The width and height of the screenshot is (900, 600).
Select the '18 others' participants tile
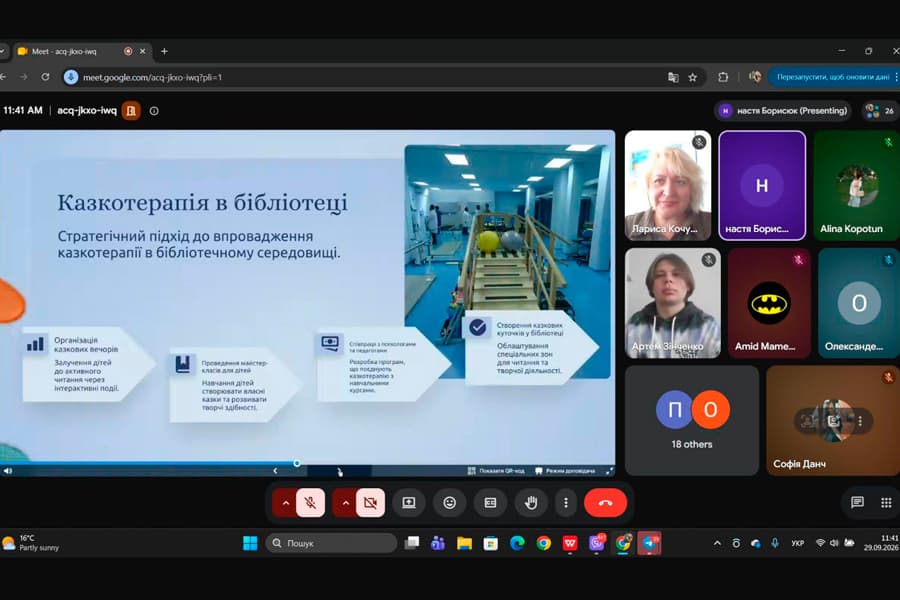692,420
